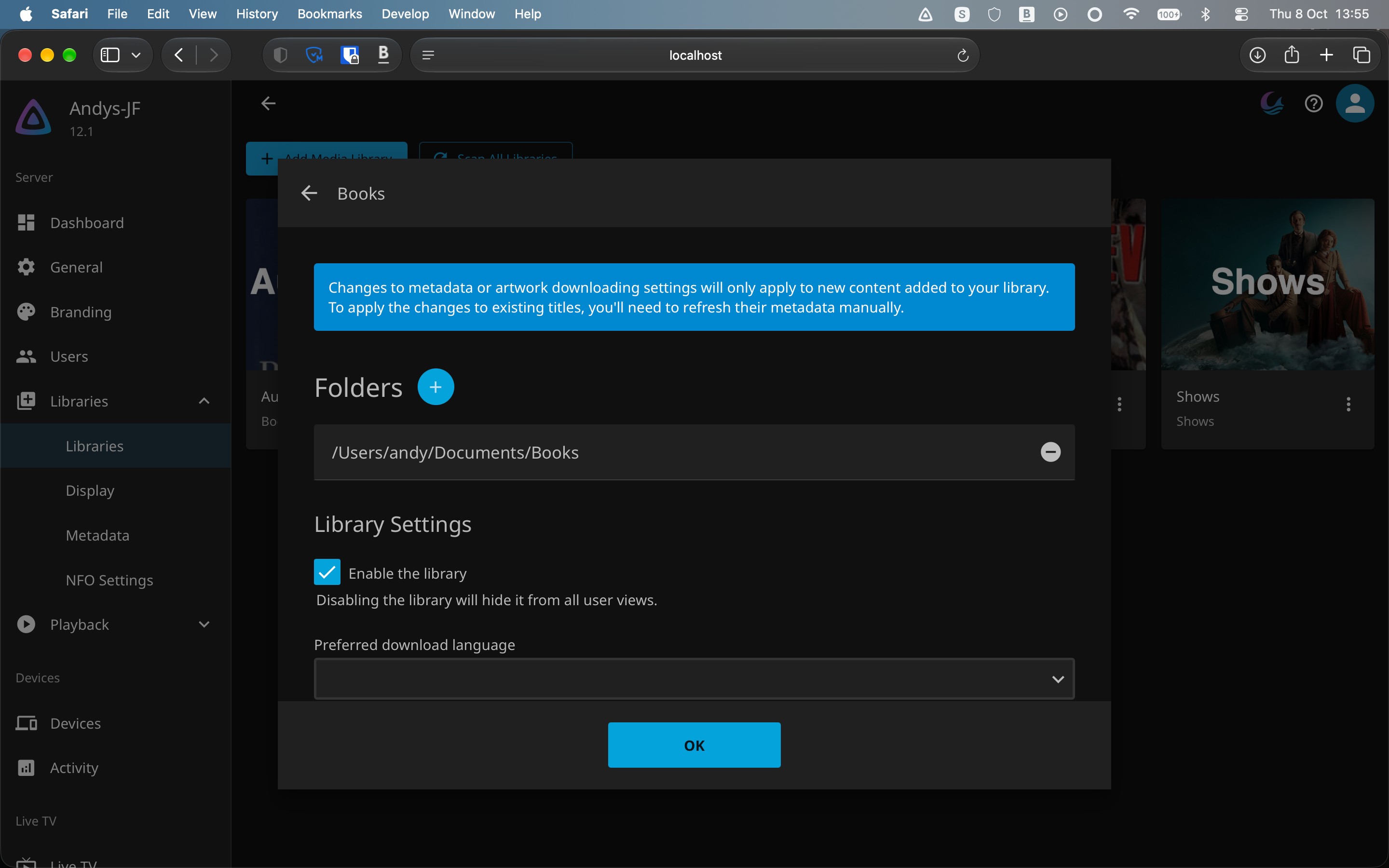Open the Bookmarks menu
This screenshot has height=868, width=1389.
[329, 14]
